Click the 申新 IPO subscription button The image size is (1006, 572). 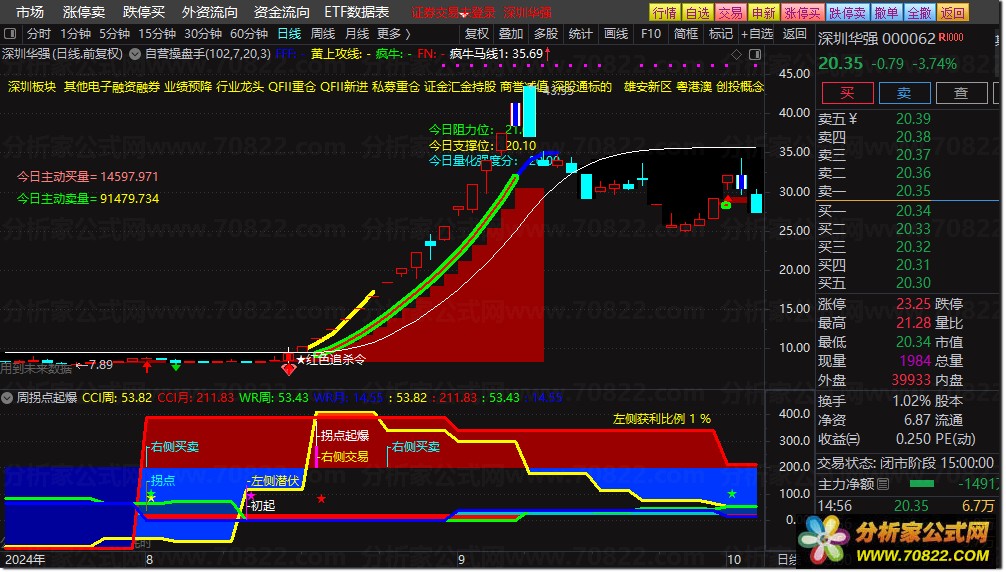click(x=763, y=12)
